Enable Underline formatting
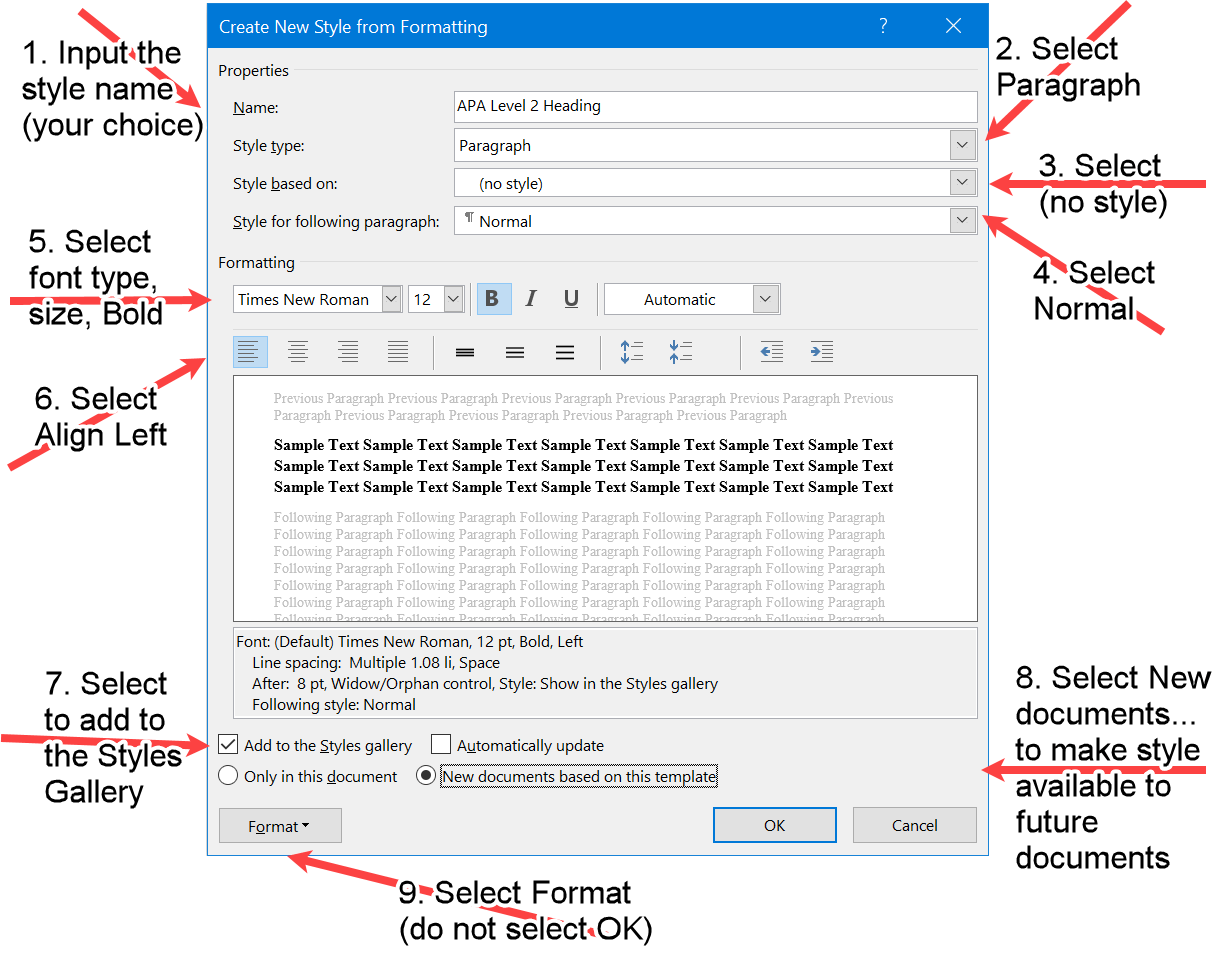 click(x=571, y=298)
